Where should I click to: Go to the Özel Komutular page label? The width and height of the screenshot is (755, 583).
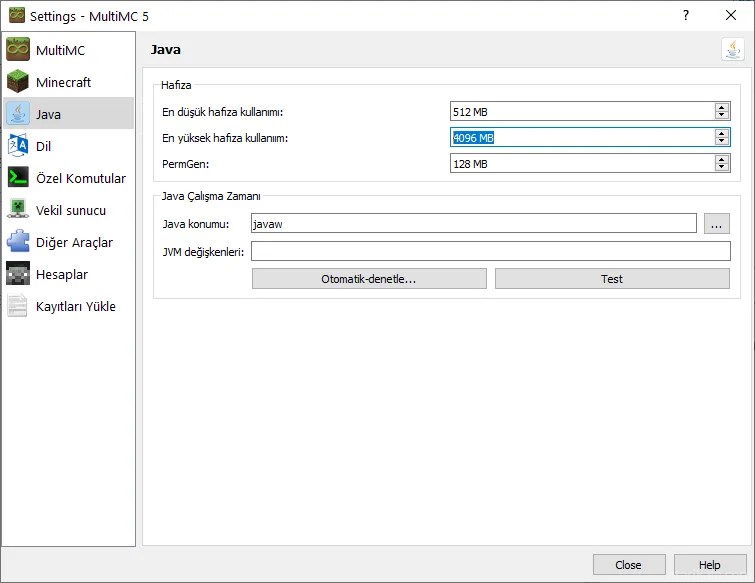pos(81,178)
